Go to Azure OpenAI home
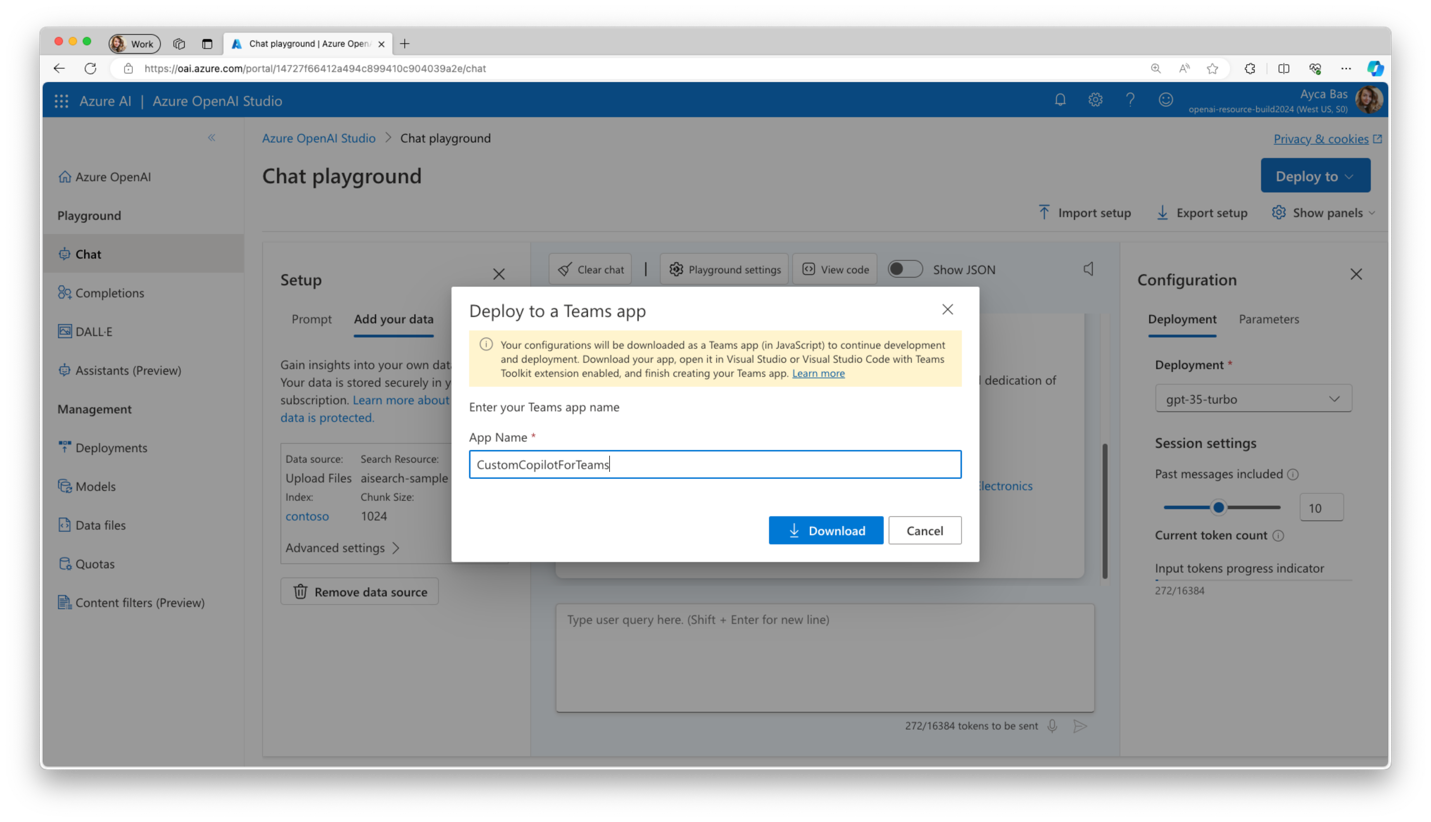 point(105,177)
